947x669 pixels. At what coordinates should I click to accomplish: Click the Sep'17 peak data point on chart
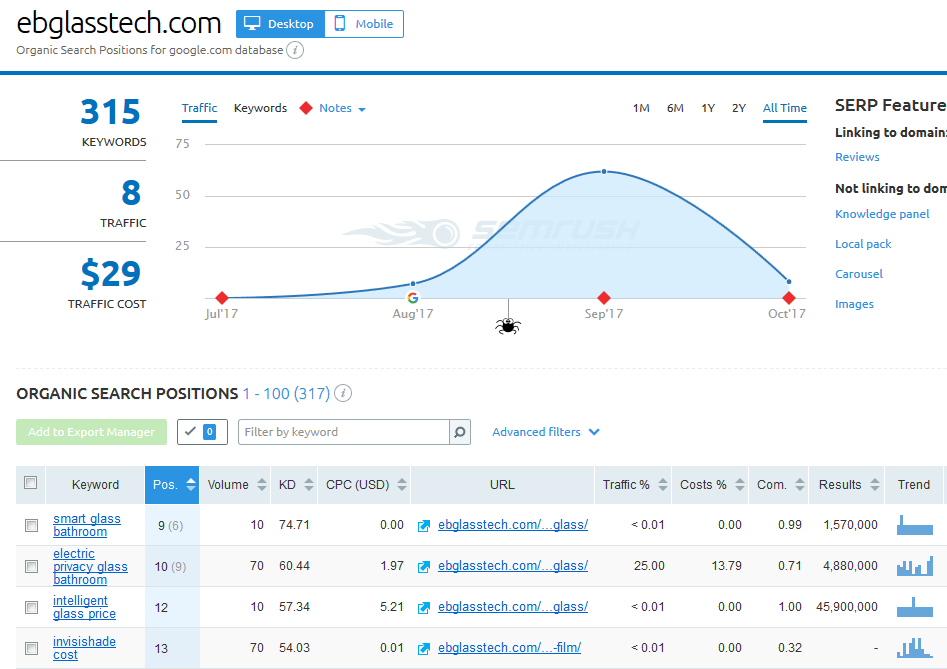coord(604,171)
